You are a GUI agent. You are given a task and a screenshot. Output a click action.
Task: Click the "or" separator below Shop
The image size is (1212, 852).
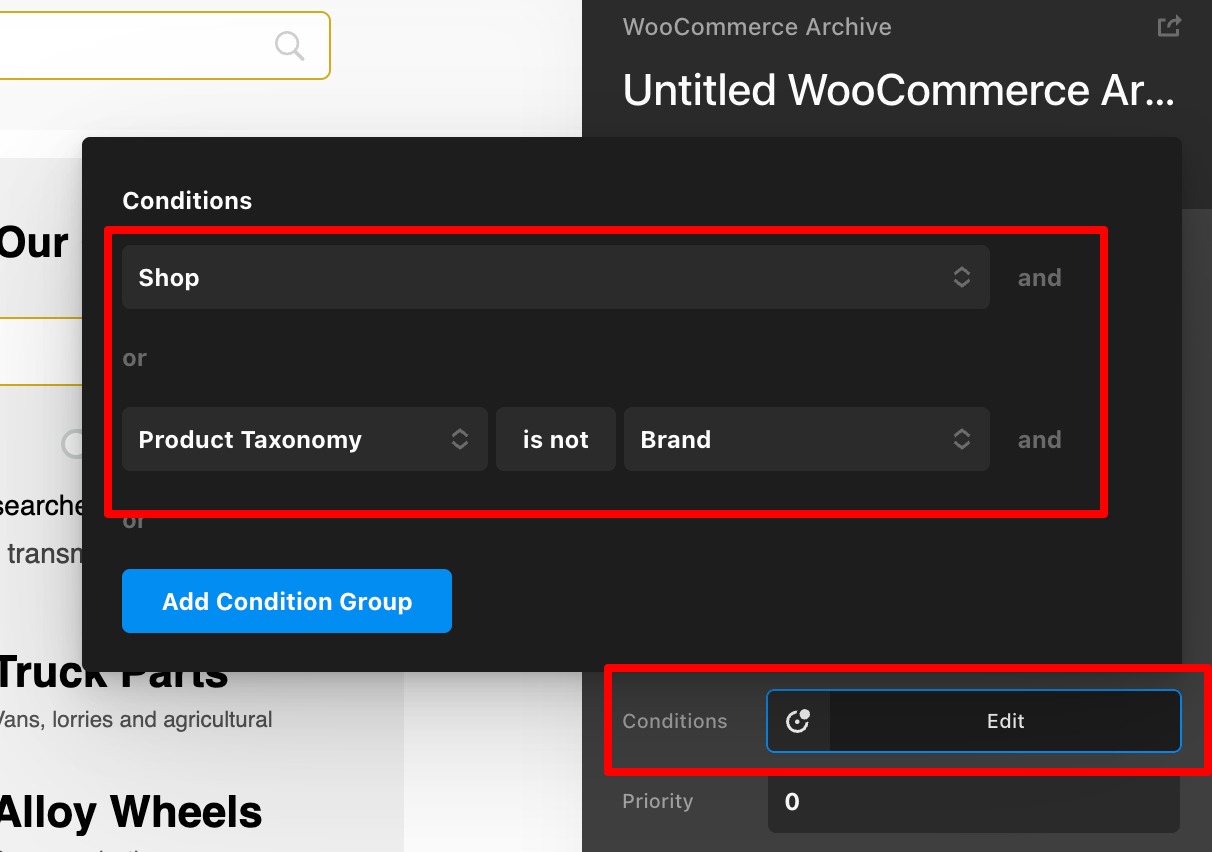click(x=135, y=358)
